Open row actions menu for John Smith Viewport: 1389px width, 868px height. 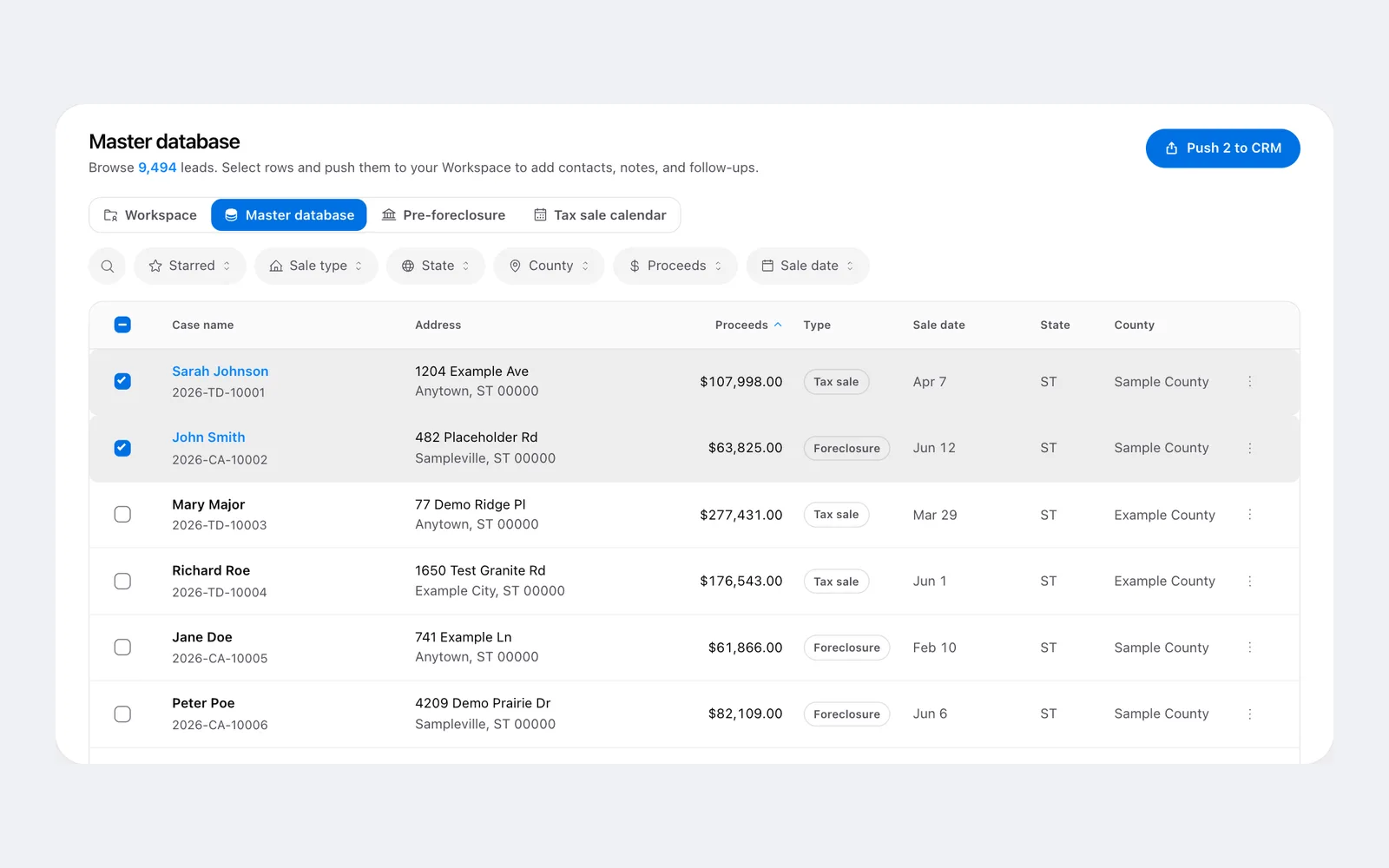pos(1250,448)
